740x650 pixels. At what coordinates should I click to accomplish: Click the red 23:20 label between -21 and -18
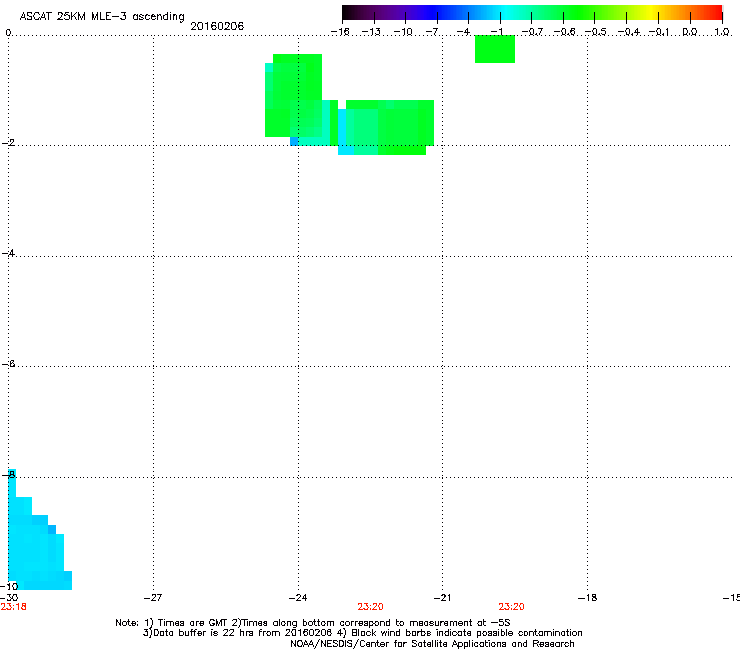pos(512,607)
